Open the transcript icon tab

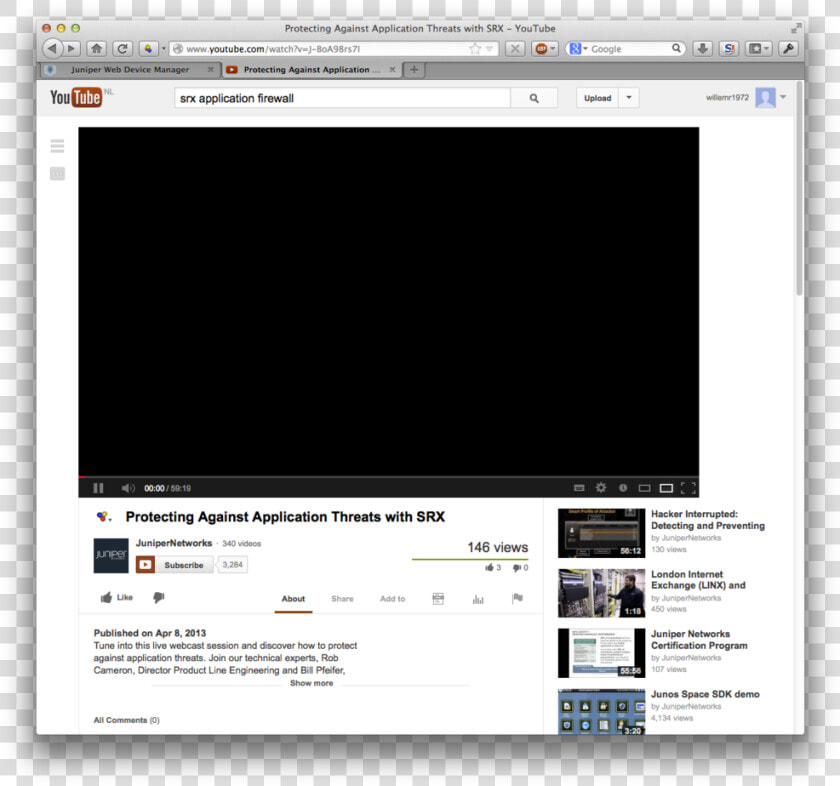[438, 598]
